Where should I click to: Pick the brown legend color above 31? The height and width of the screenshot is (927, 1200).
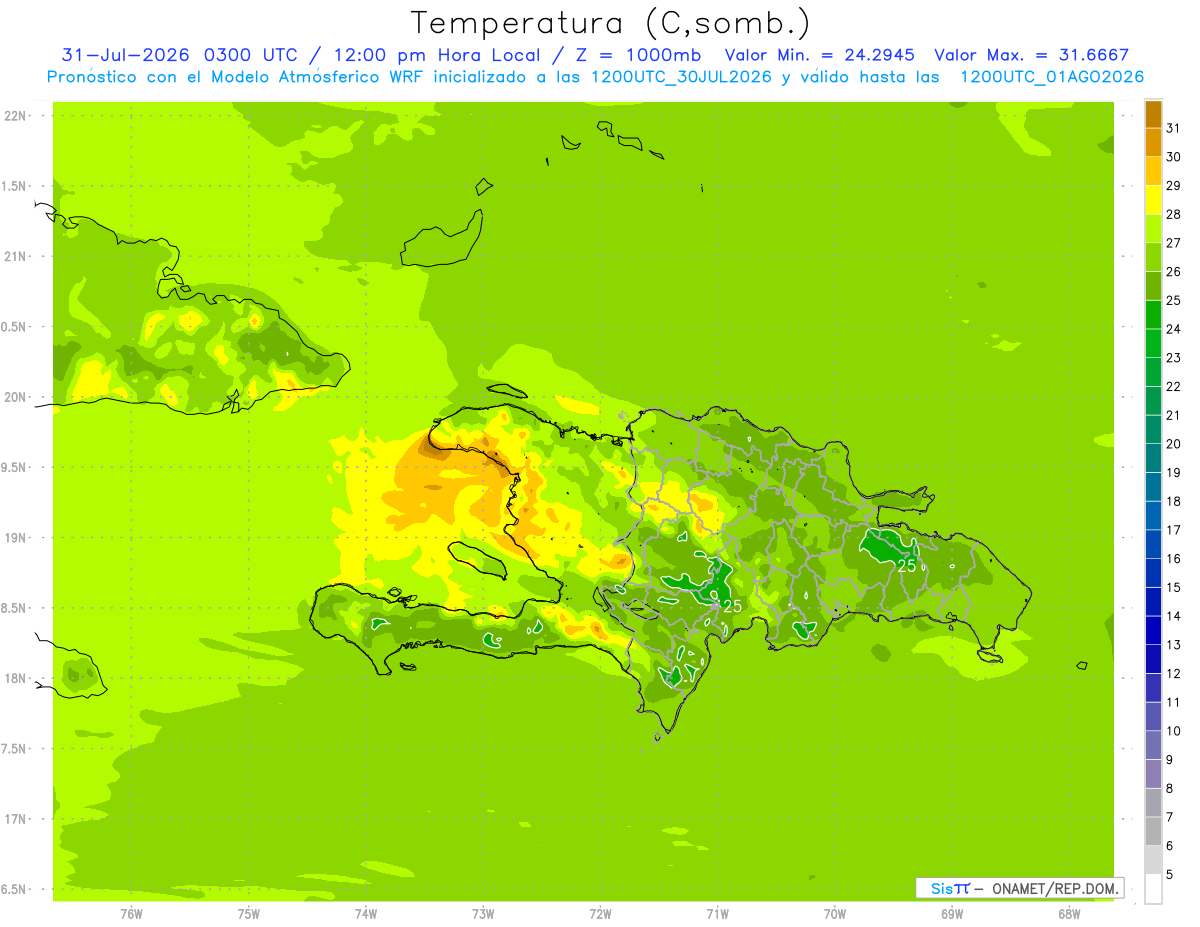[x=1153, y=113]
